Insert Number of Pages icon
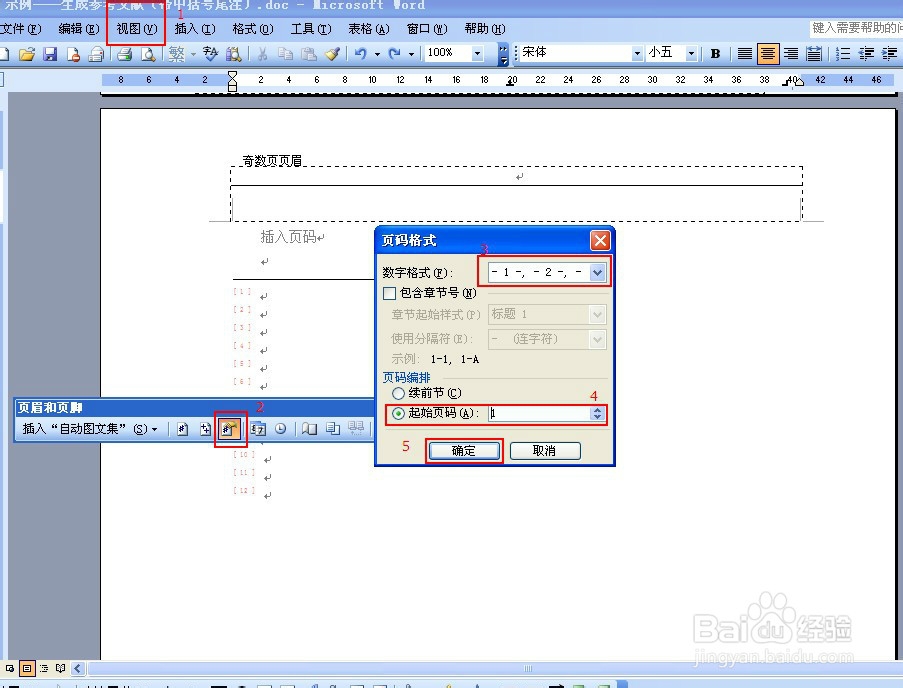This screenshot has height=688, width=903. pyautogui.click(x=206, y=429)
